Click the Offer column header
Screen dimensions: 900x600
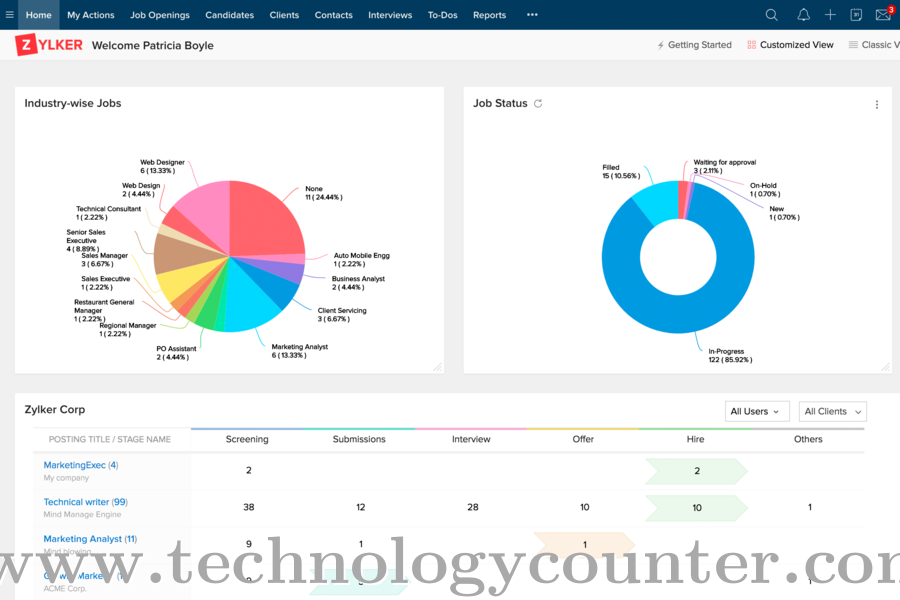click(x=583, y=439)
